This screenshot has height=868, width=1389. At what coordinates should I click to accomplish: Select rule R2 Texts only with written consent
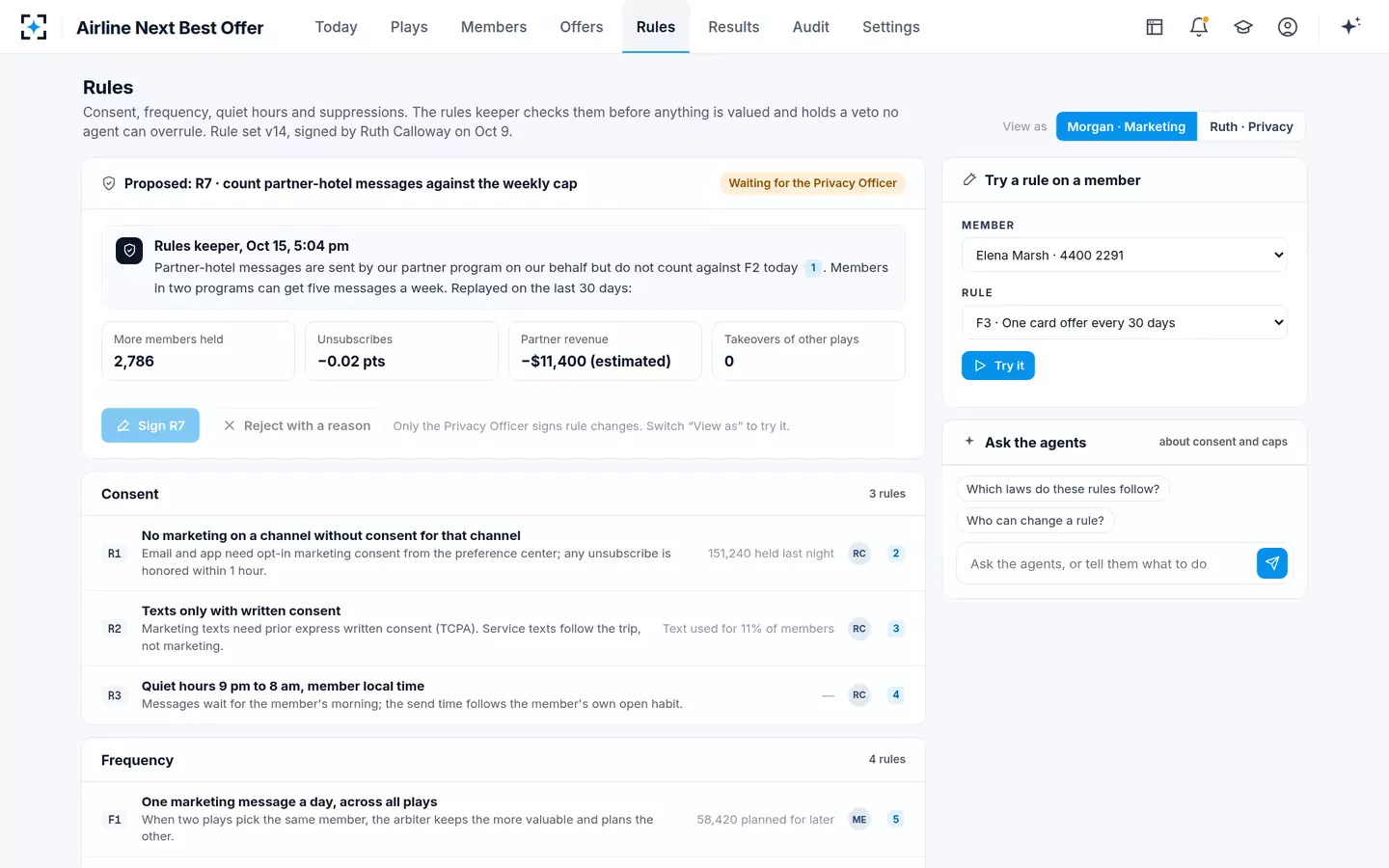(241, 610)
